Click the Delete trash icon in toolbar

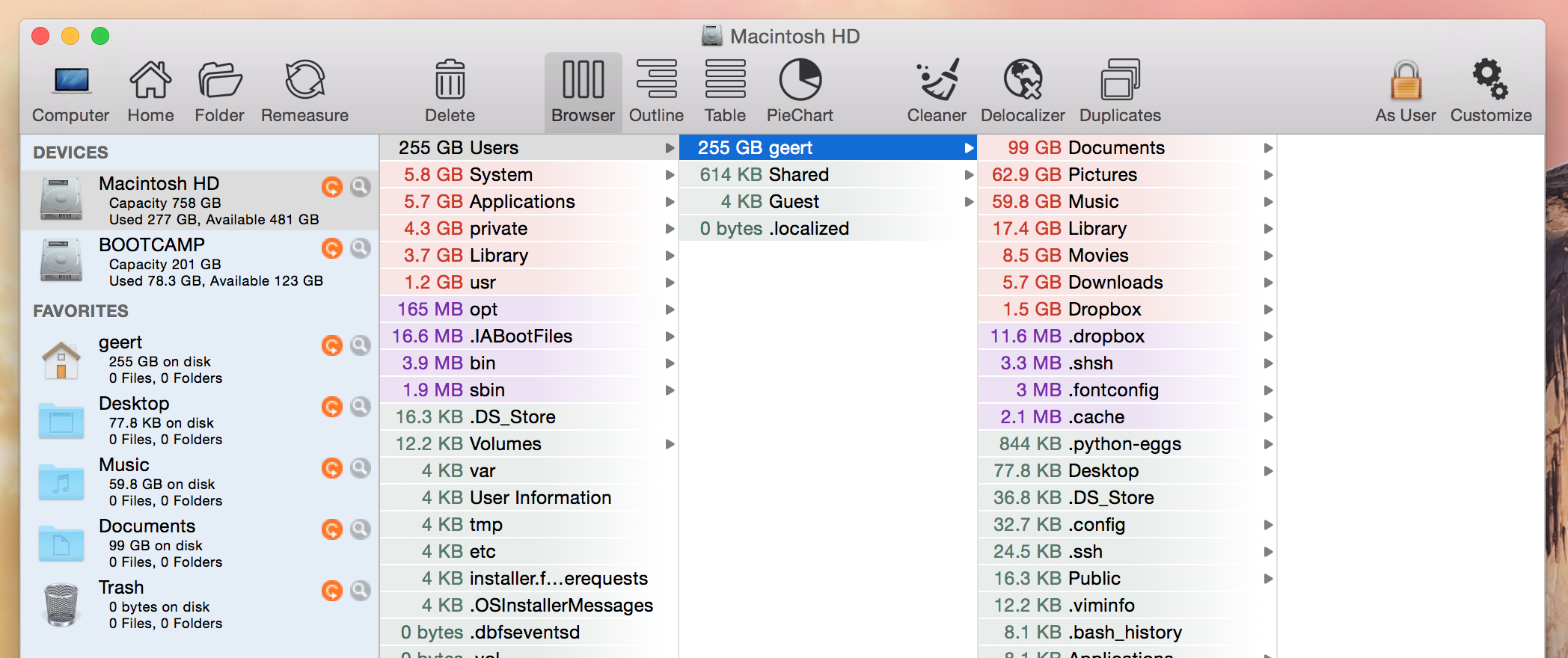click(x=450, y=91)
